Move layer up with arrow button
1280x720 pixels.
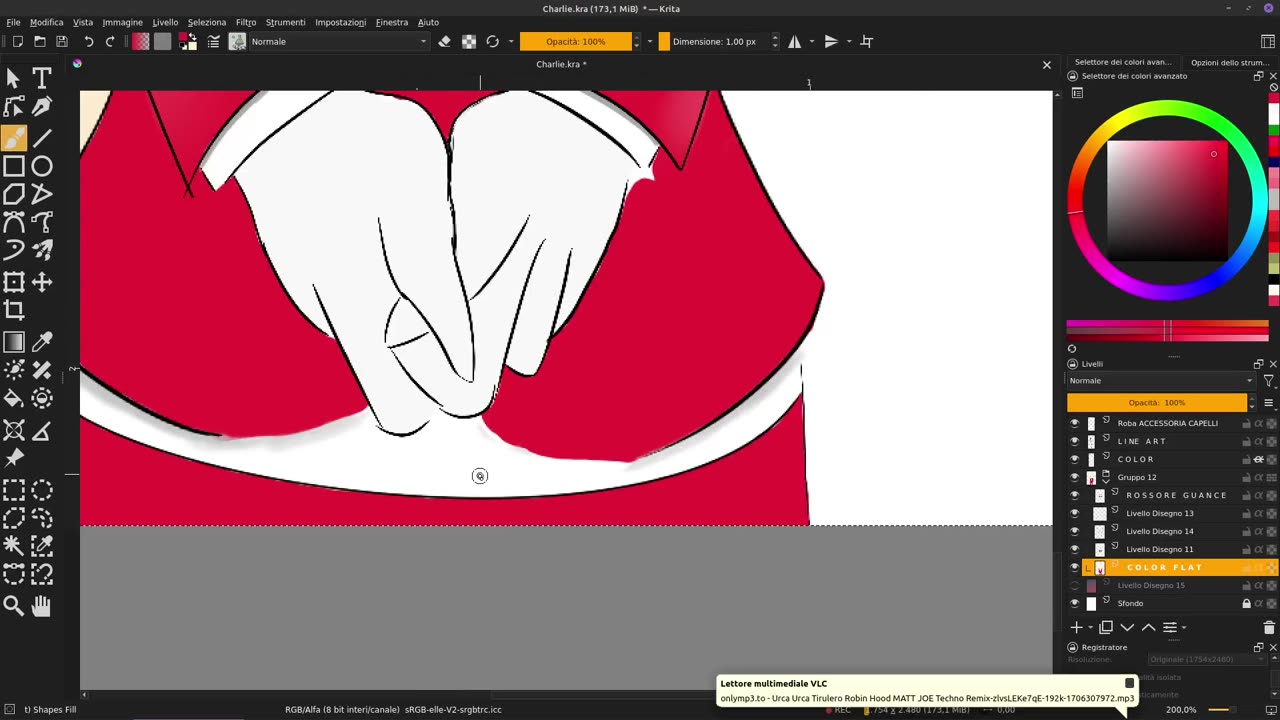tap(1149, 627)
